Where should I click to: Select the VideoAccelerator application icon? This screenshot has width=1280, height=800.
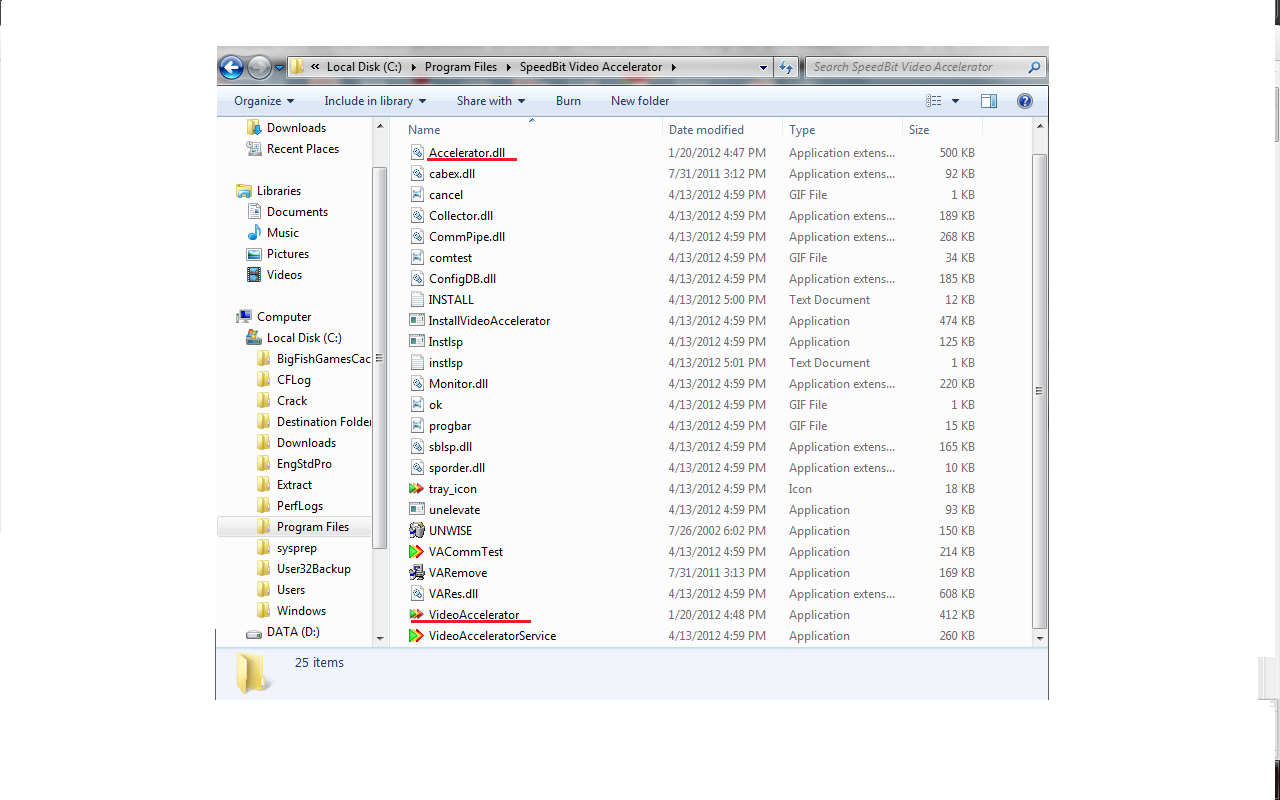pos(418,615)
